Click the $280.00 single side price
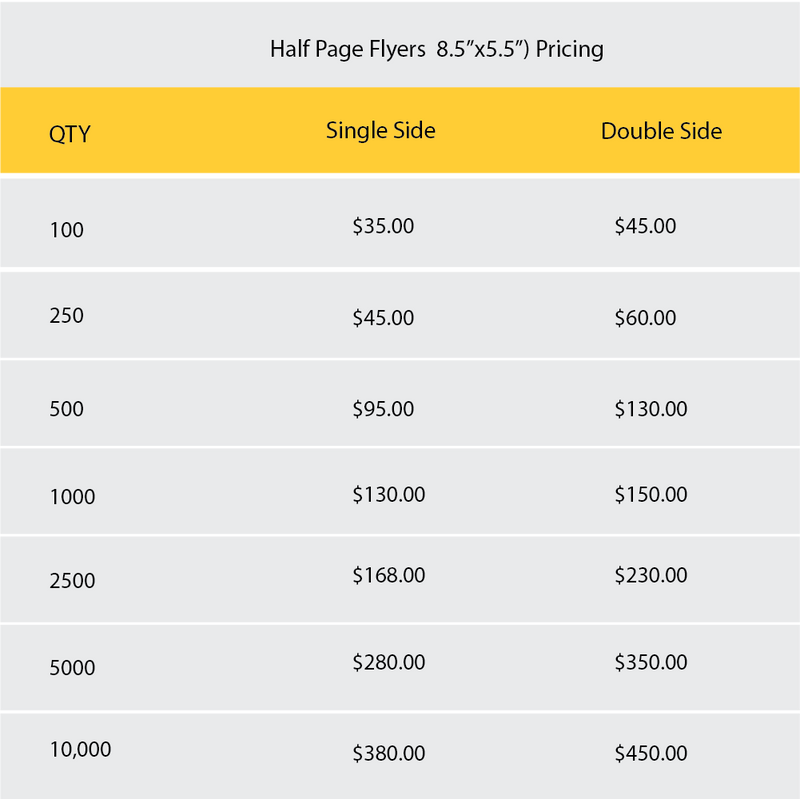800x799 pixels. 389,663
